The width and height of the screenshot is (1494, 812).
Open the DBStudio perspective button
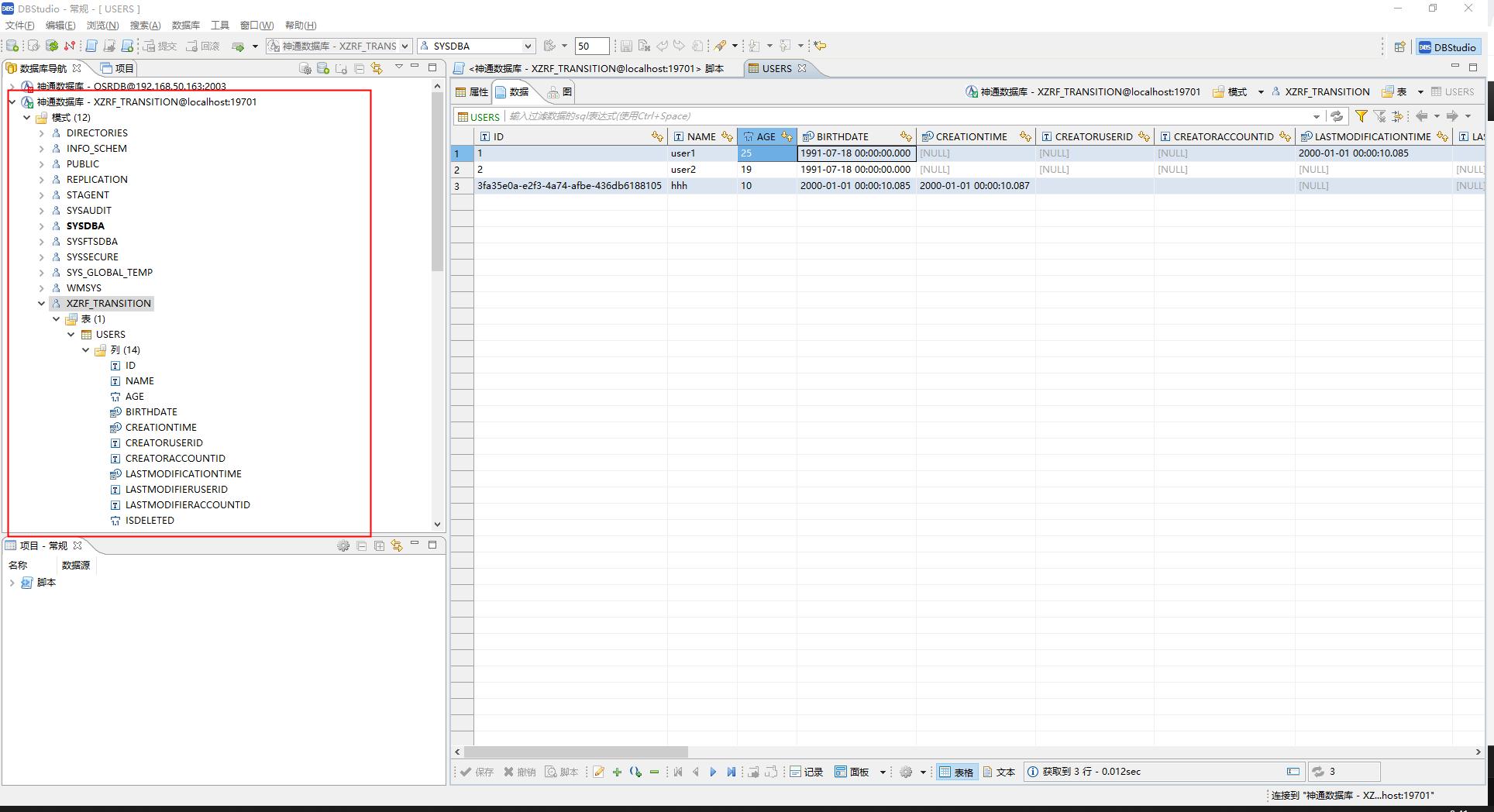tap(1448, 47)
